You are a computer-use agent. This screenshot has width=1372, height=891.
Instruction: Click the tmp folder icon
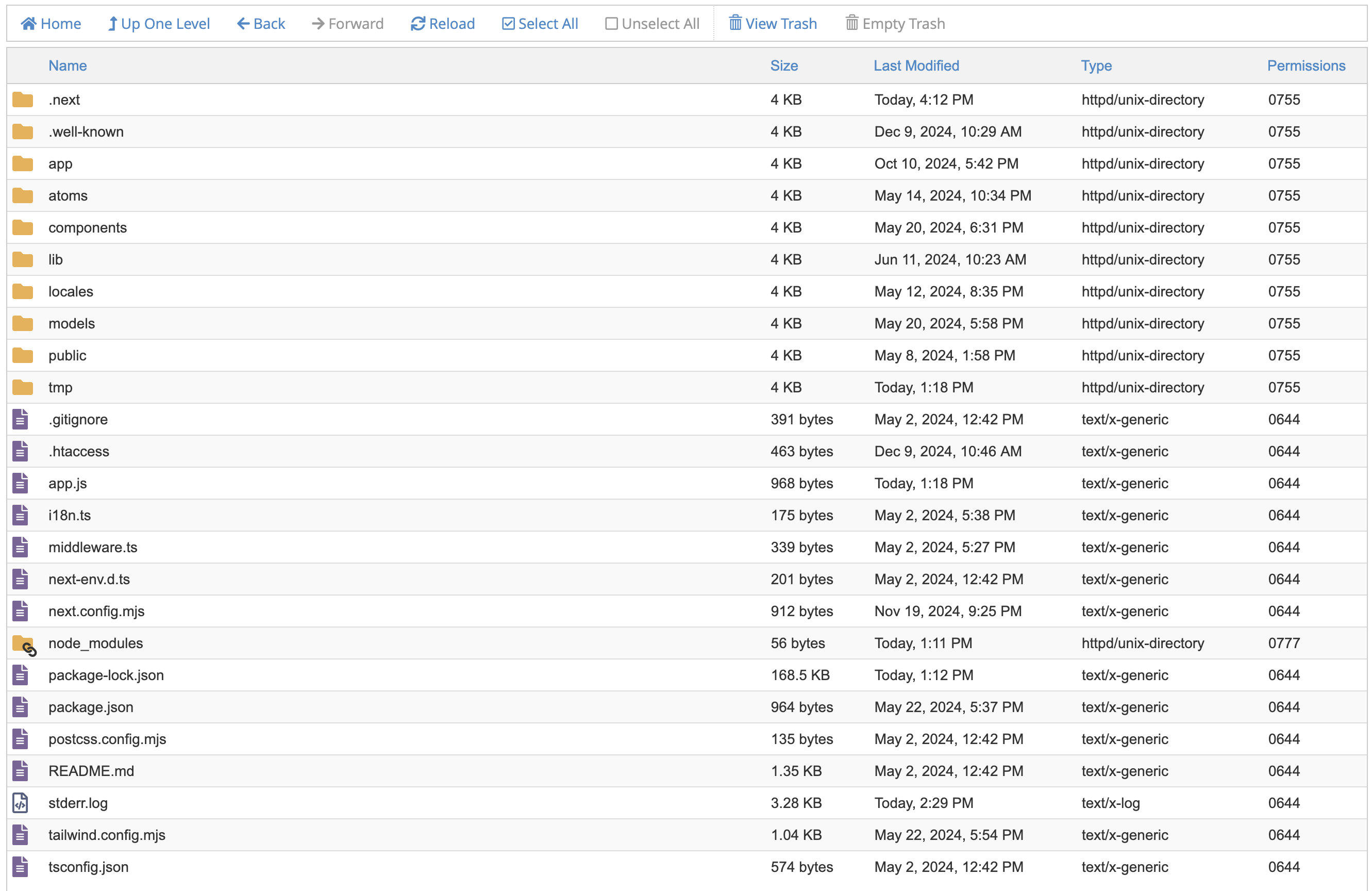click(23, 388)
